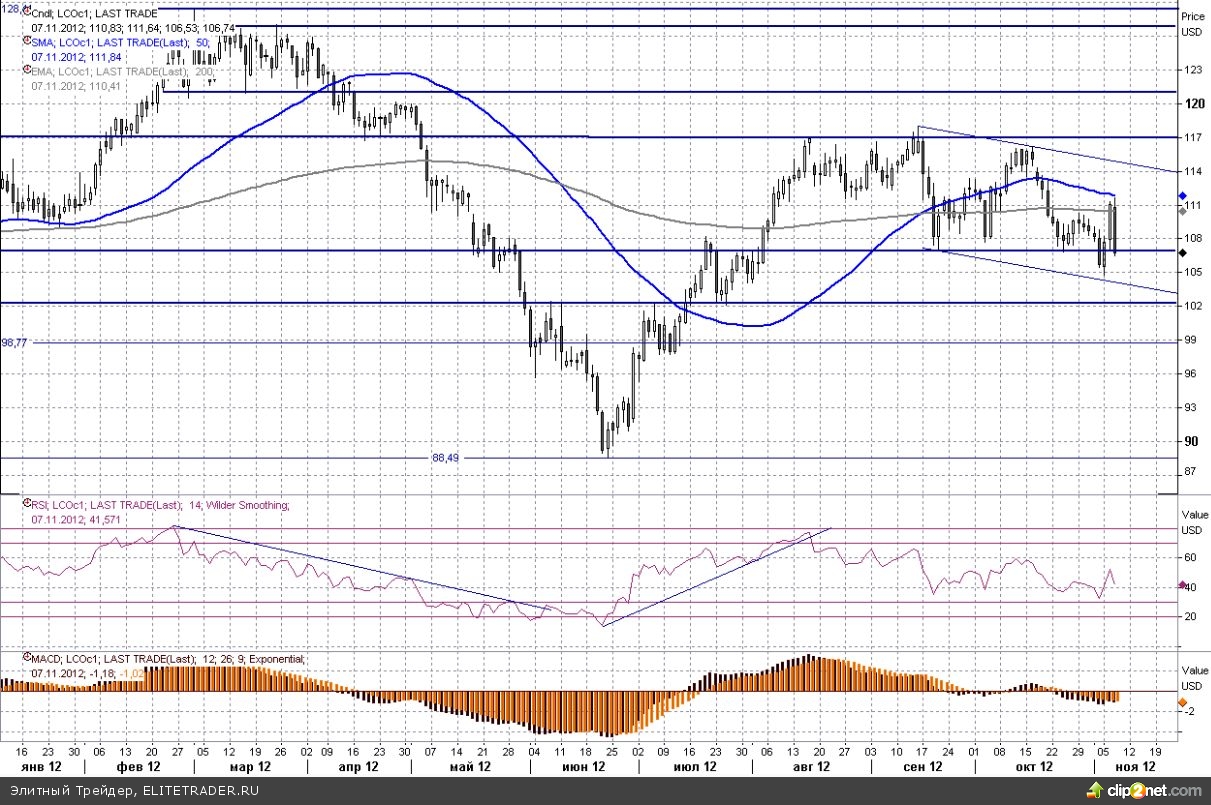Click the Price USD axis header
The width and height of the screenshot is (1211, 805).
[x=1192, y=23]
